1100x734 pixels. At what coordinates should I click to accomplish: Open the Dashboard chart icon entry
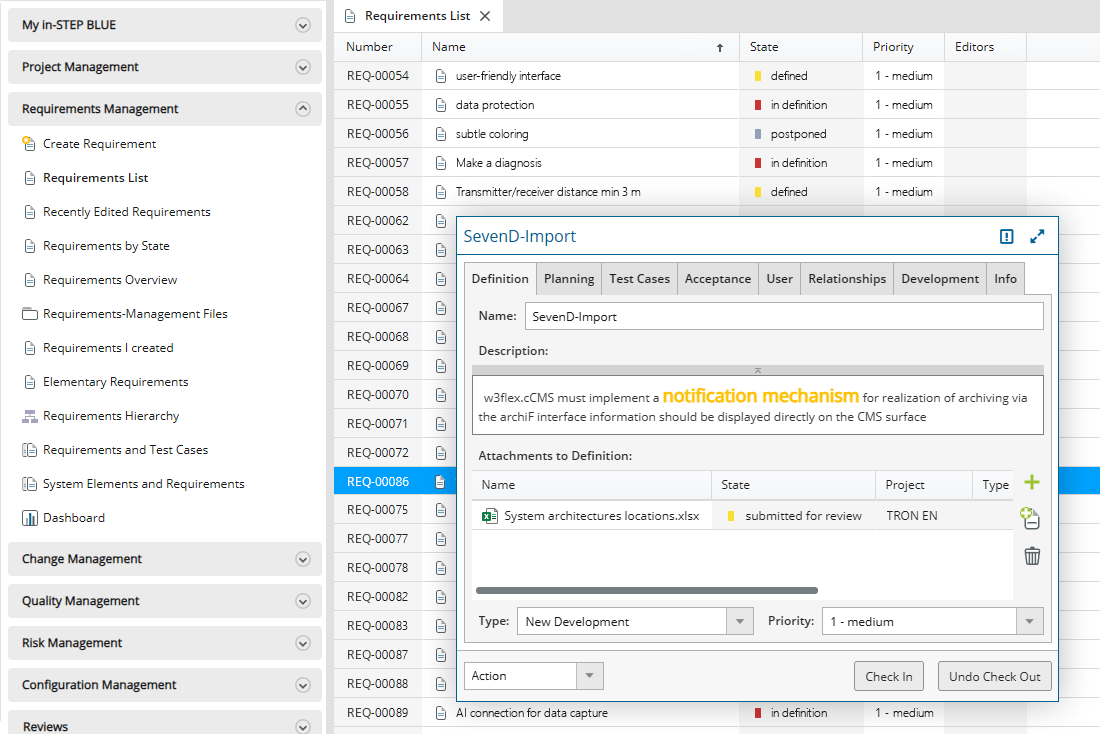(30, 518)
